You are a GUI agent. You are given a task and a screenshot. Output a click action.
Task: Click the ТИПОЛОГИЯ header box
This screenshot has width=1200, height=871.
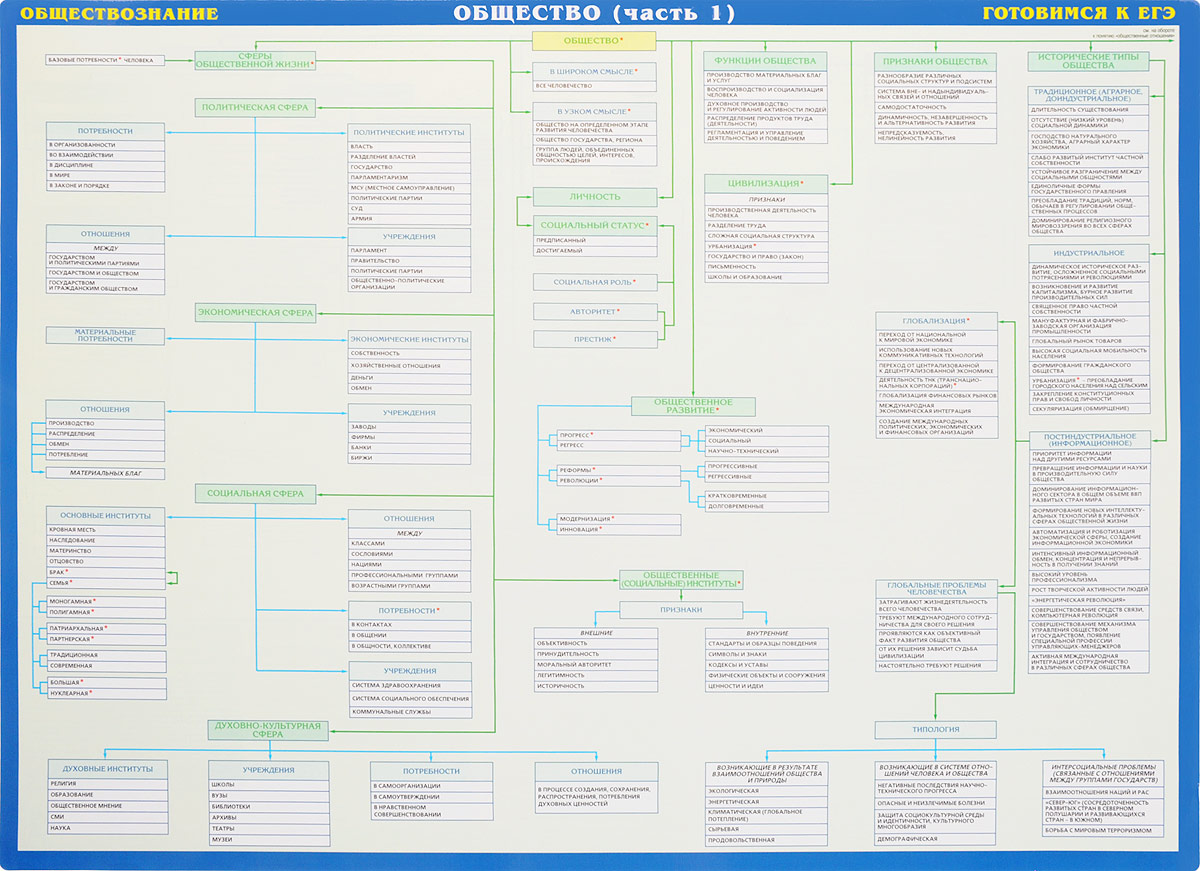point(936,730)
